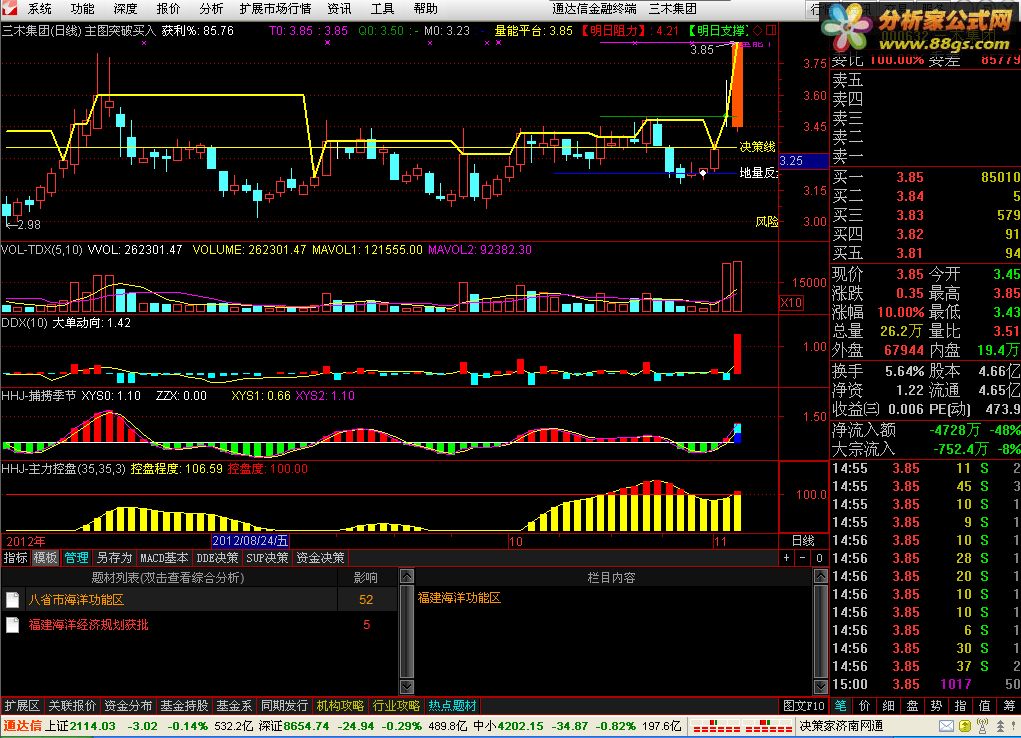The image size is (1021, 738).
Task: Switch to the 基金持股 tab
Action: 184,705
